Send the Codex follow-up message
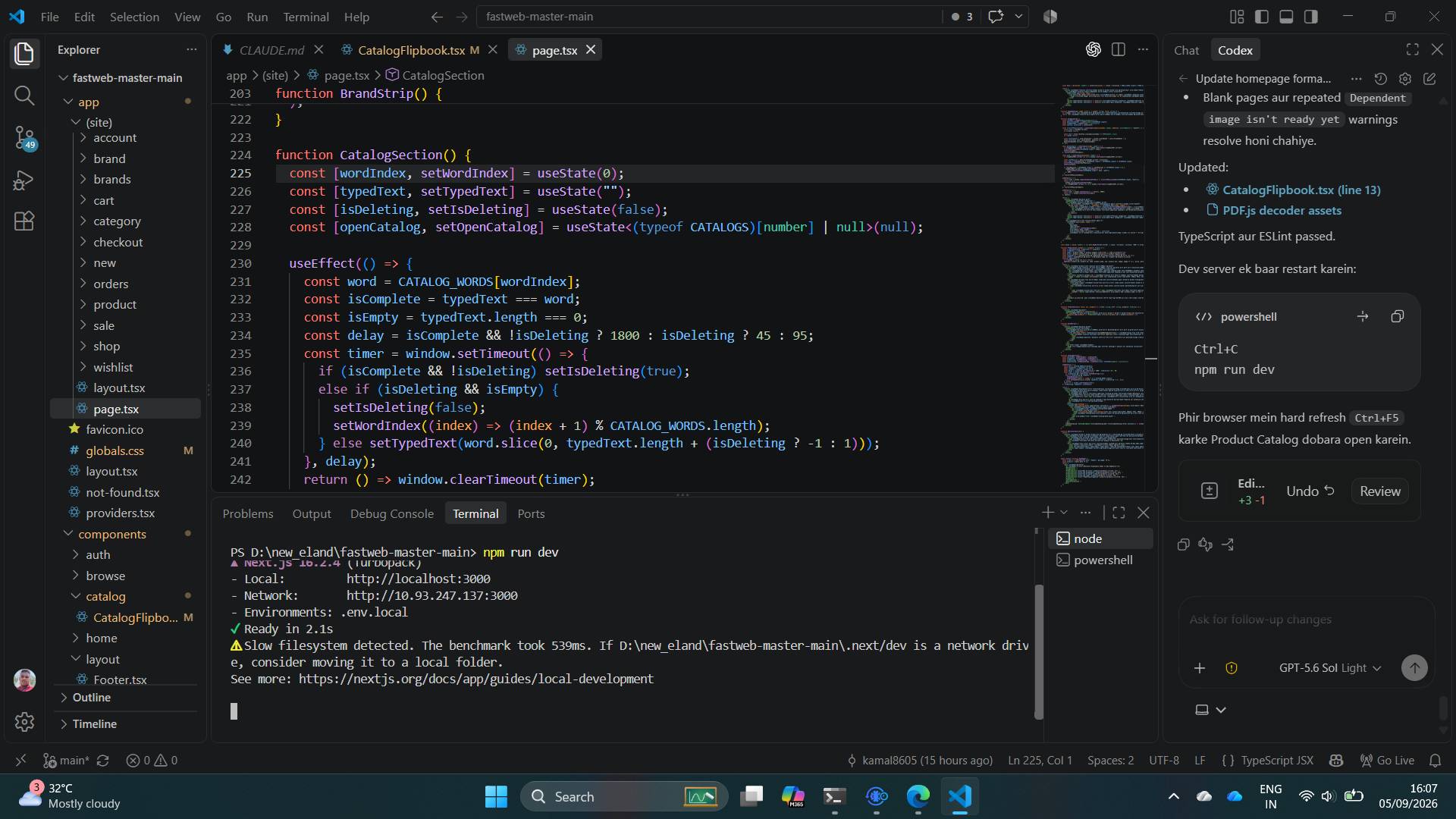1456x819 pixels. [1414, 668]
